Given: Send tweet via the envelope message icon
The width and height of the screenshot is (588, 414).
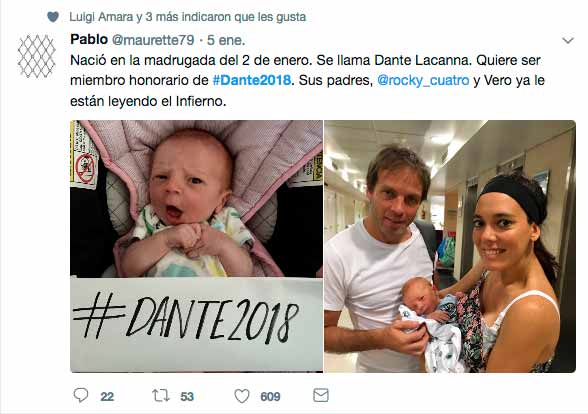Looking at the screenshot, I should click(321, 395).
